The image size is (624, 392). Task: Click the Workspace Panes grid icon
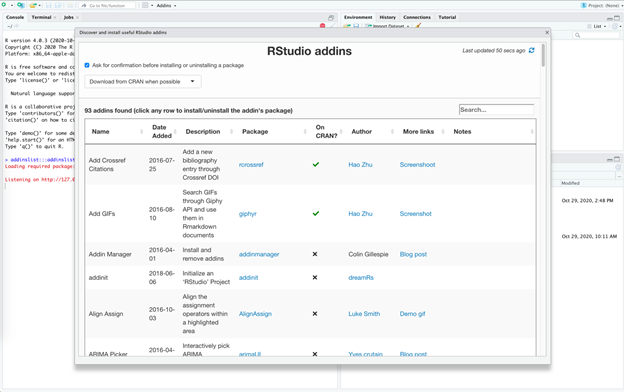pos(145,6)
